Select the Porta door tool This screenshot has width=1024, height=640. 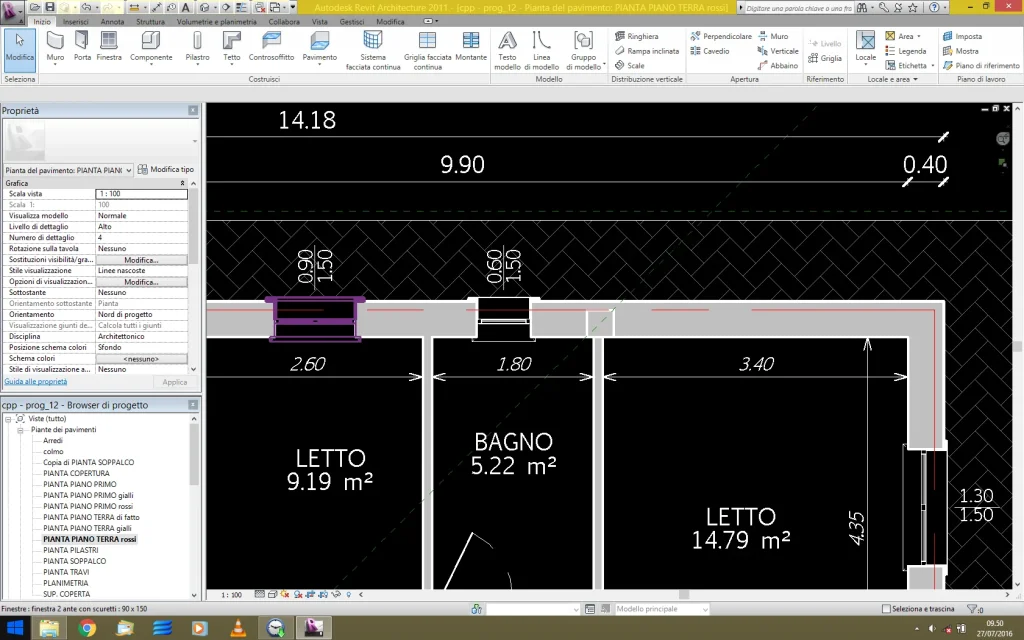click(82, 47)
